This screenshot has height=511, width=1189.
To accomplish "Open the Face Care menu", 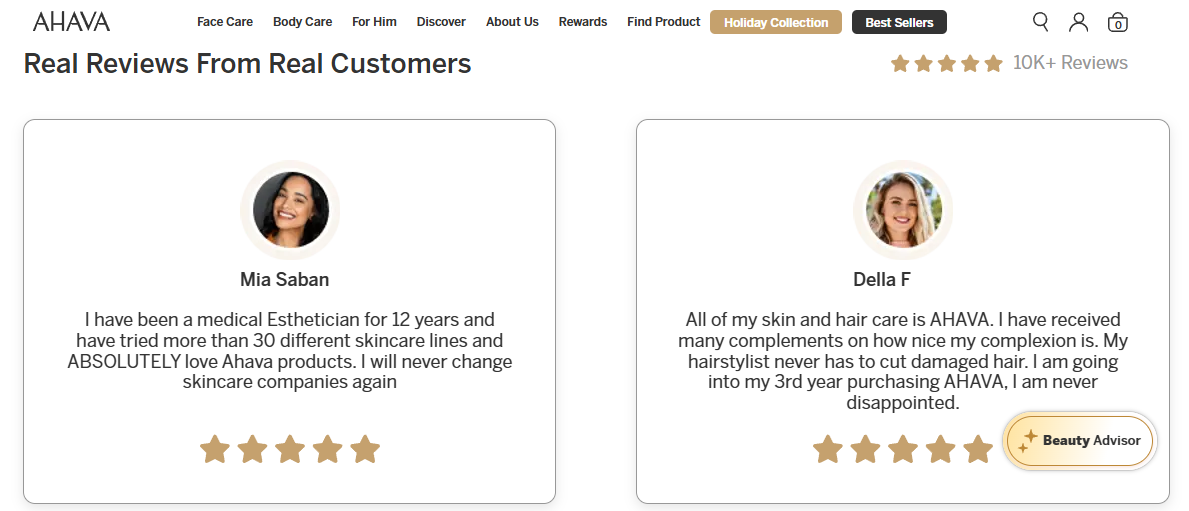I will click(x=225, y=22).
